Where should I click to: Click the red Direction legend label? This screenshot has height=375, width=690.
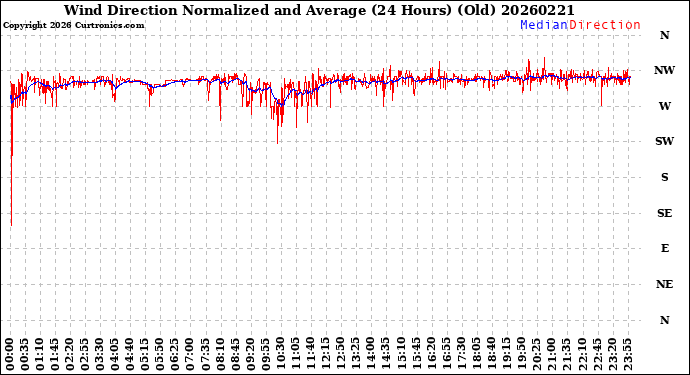[605, 25]
